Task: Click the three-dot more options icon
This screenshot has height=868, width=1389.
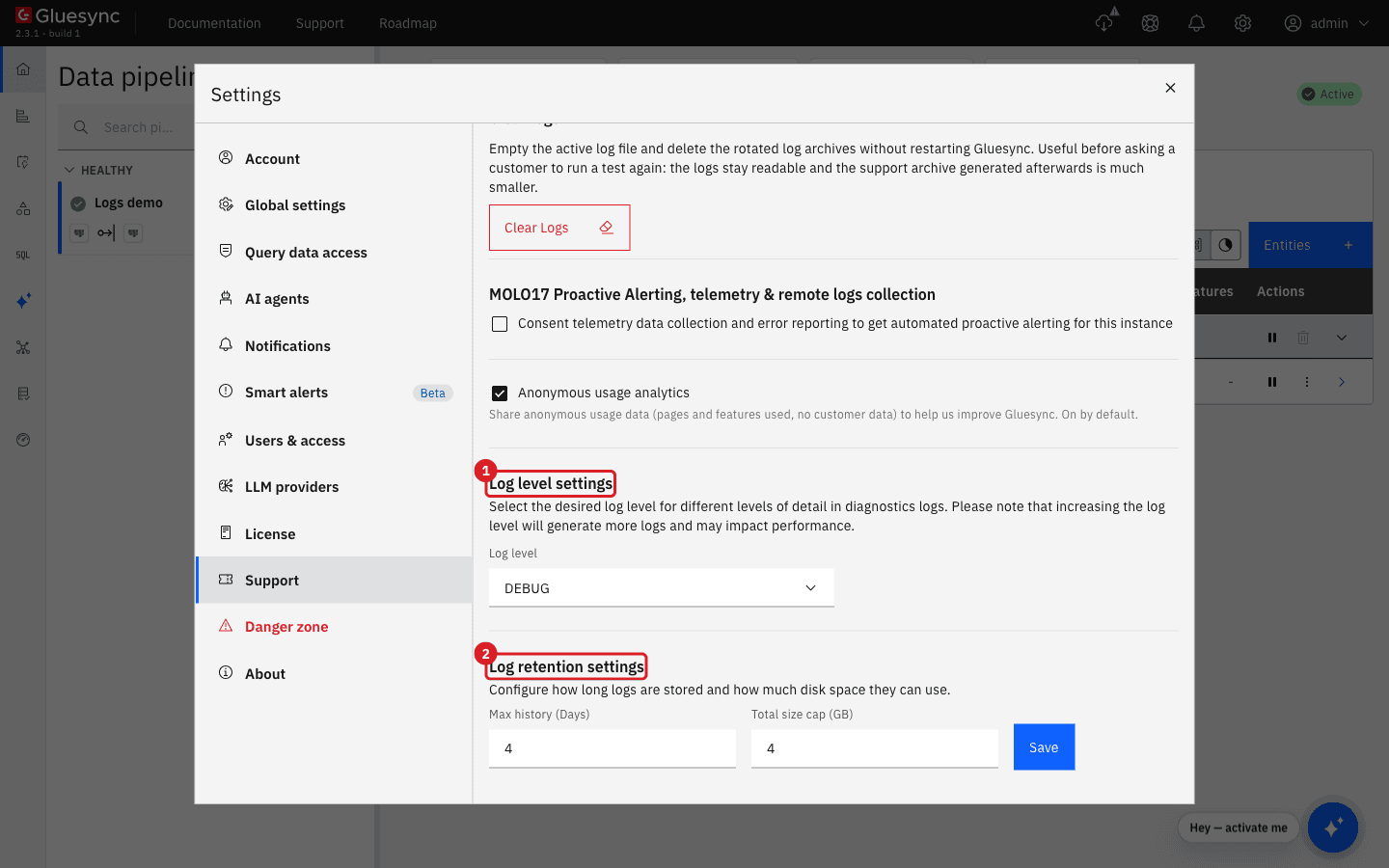Action: 1307,382
